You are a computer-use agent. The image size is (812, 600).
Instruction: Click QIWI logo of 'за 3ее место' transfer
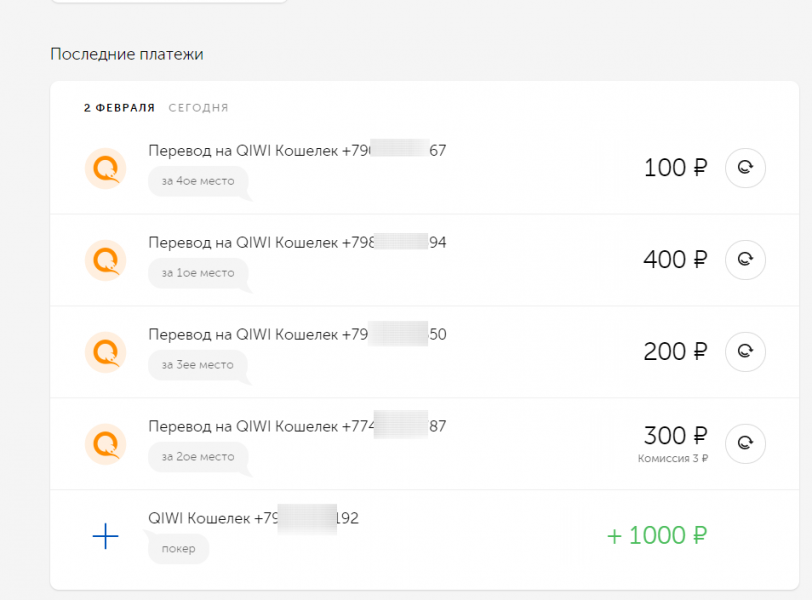click(x=105, y=352)
